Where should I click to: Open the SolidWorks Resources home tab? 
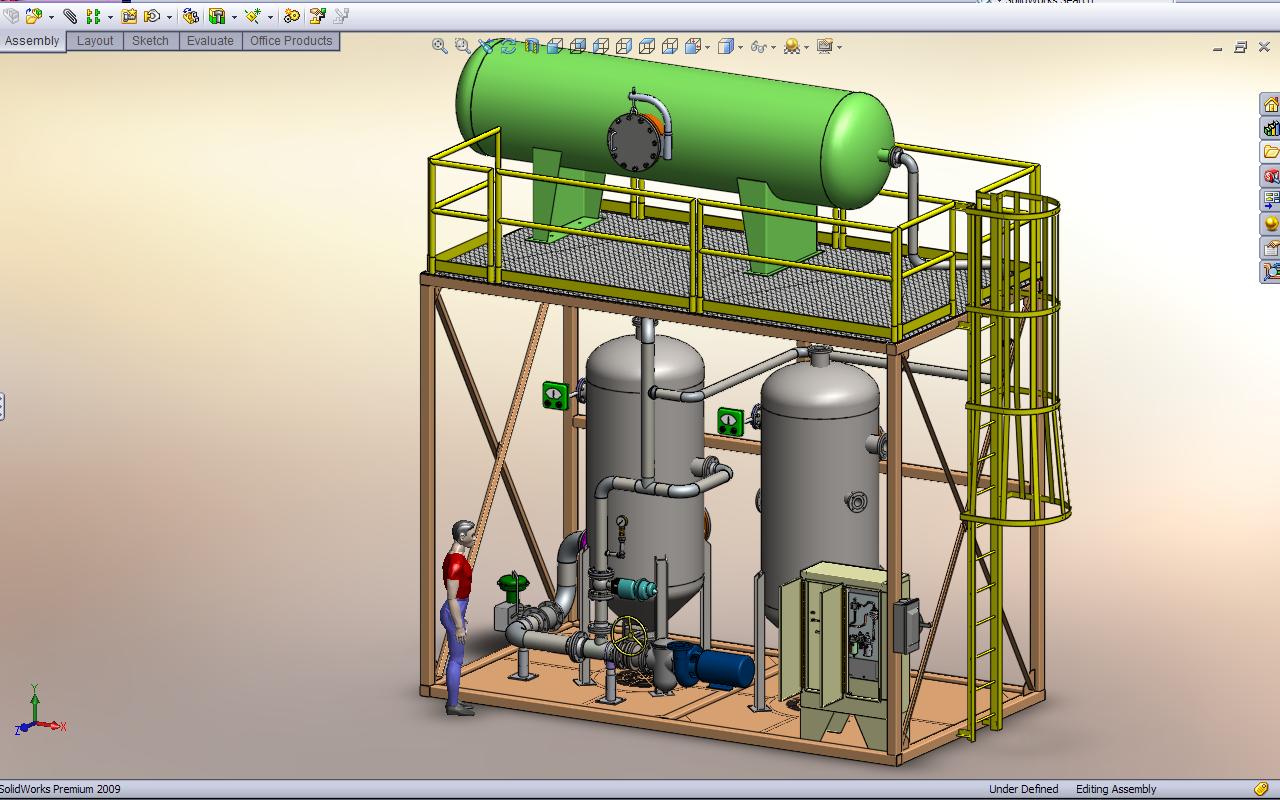pos(1270,104)
